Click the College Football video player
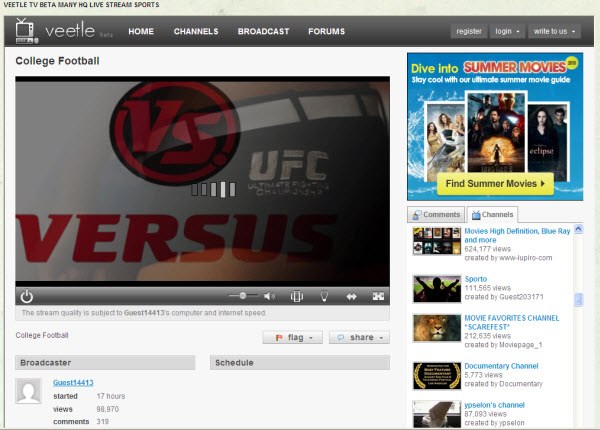The image size is (600, 430). pos(202,181)
